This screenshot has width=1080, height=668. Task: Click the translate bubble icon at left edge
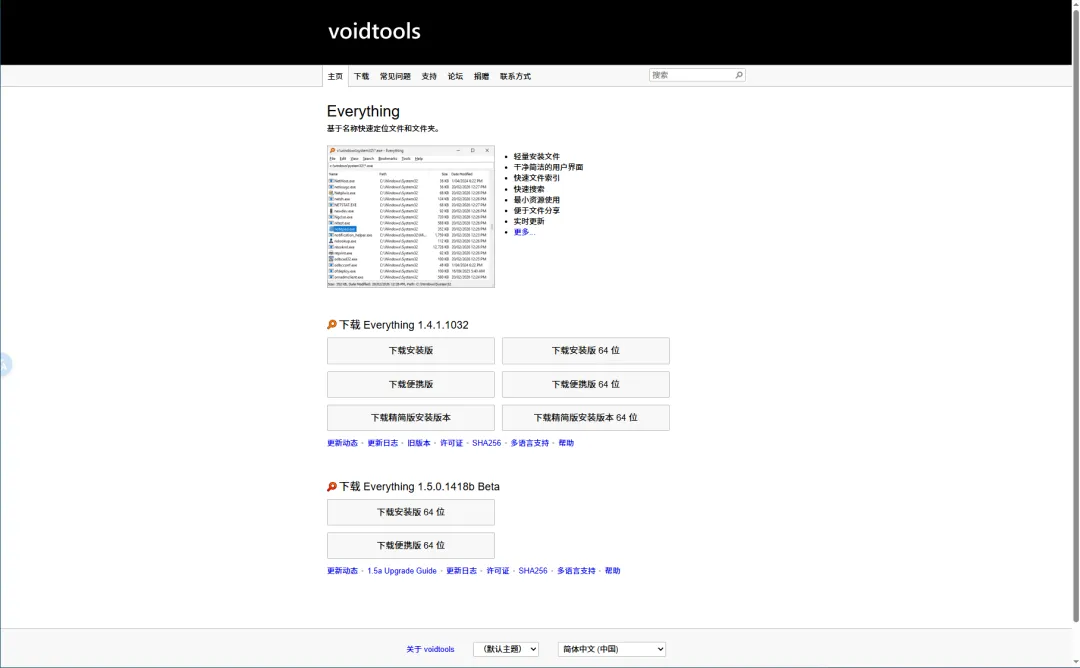[x=5, y=365]
